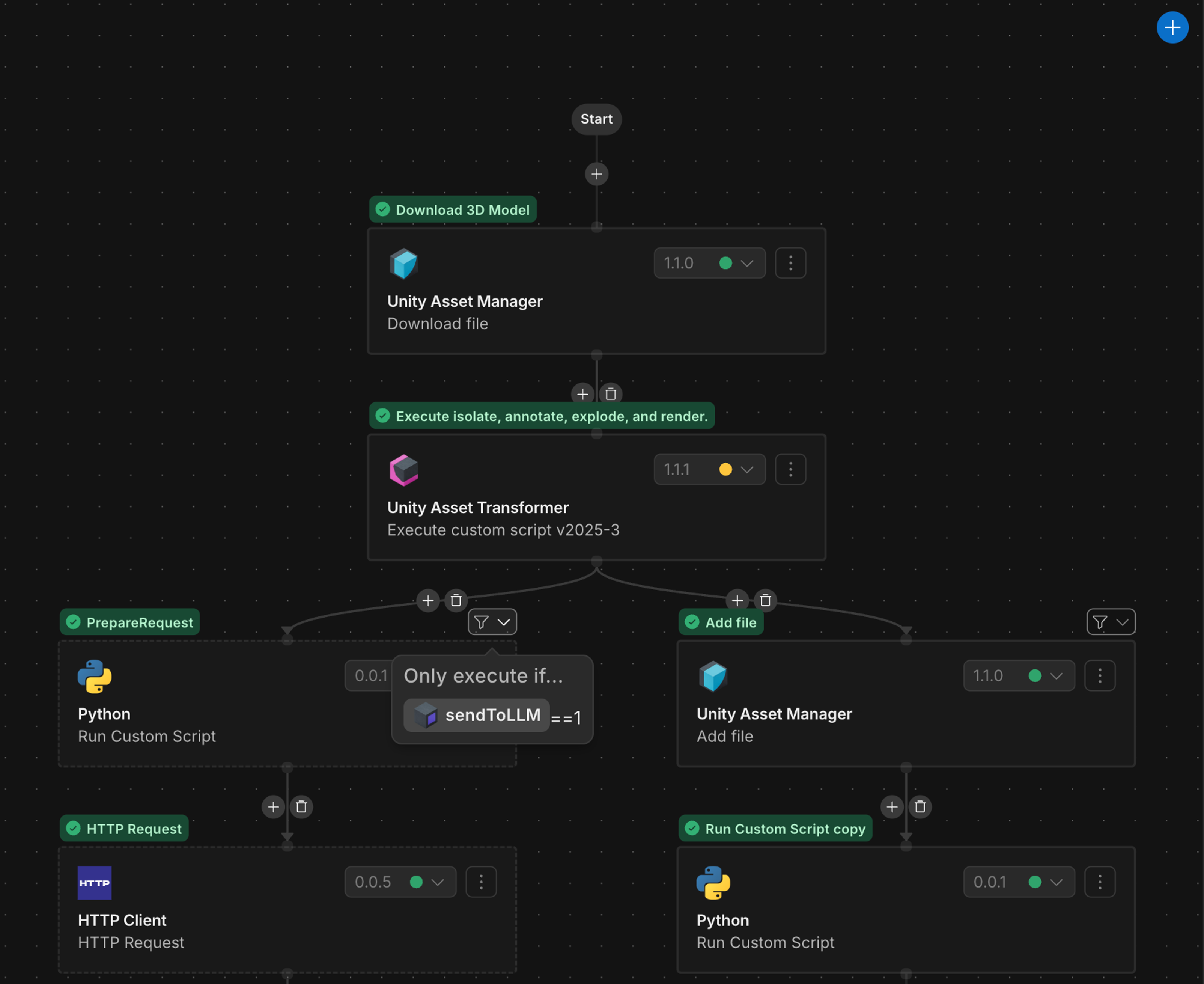The height and width of the screenshot is (984, 1204).
Task: Select the Only execute if... text
Action: pos(483,676)
